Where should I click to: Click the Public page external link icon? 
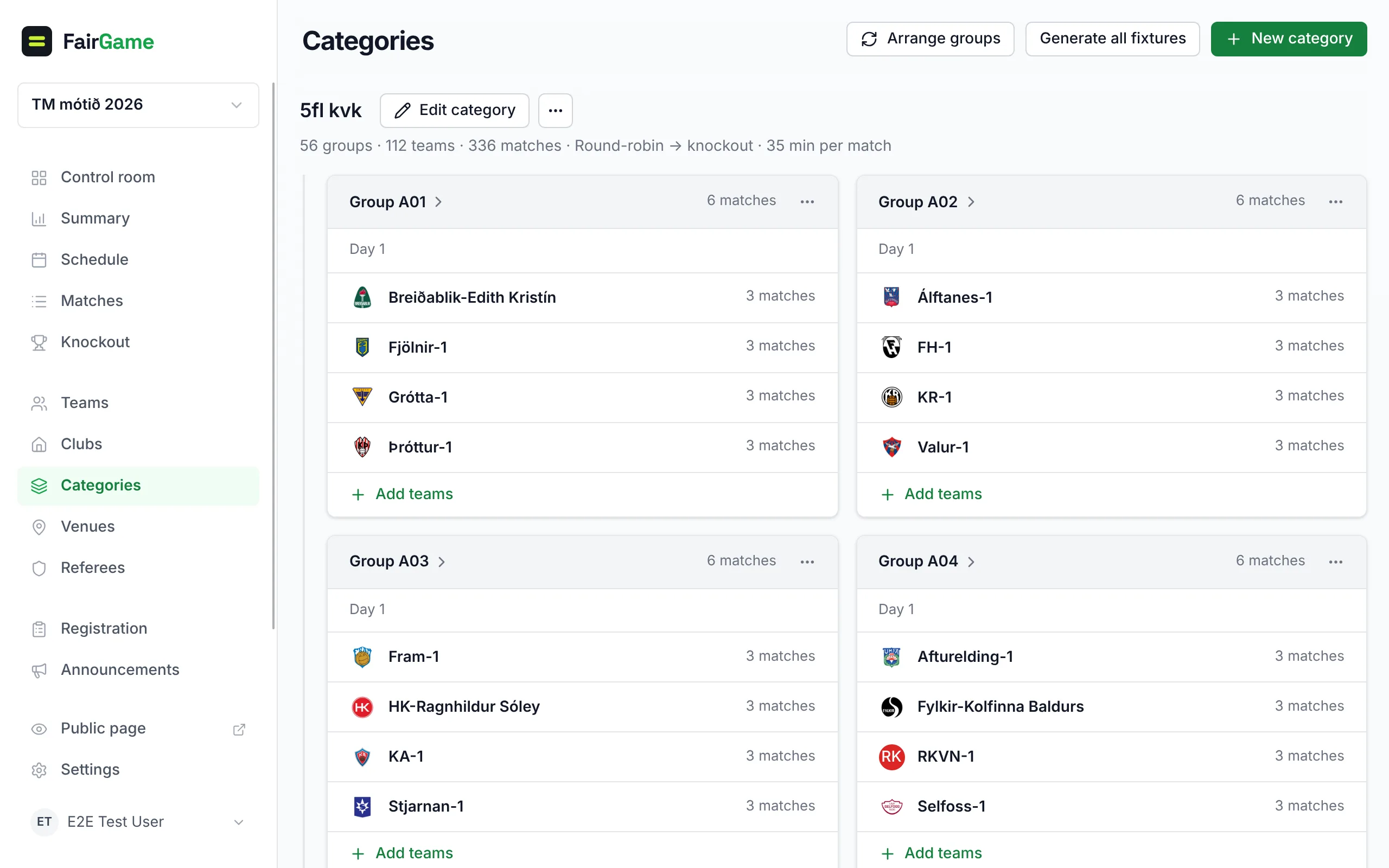(239, 729)
